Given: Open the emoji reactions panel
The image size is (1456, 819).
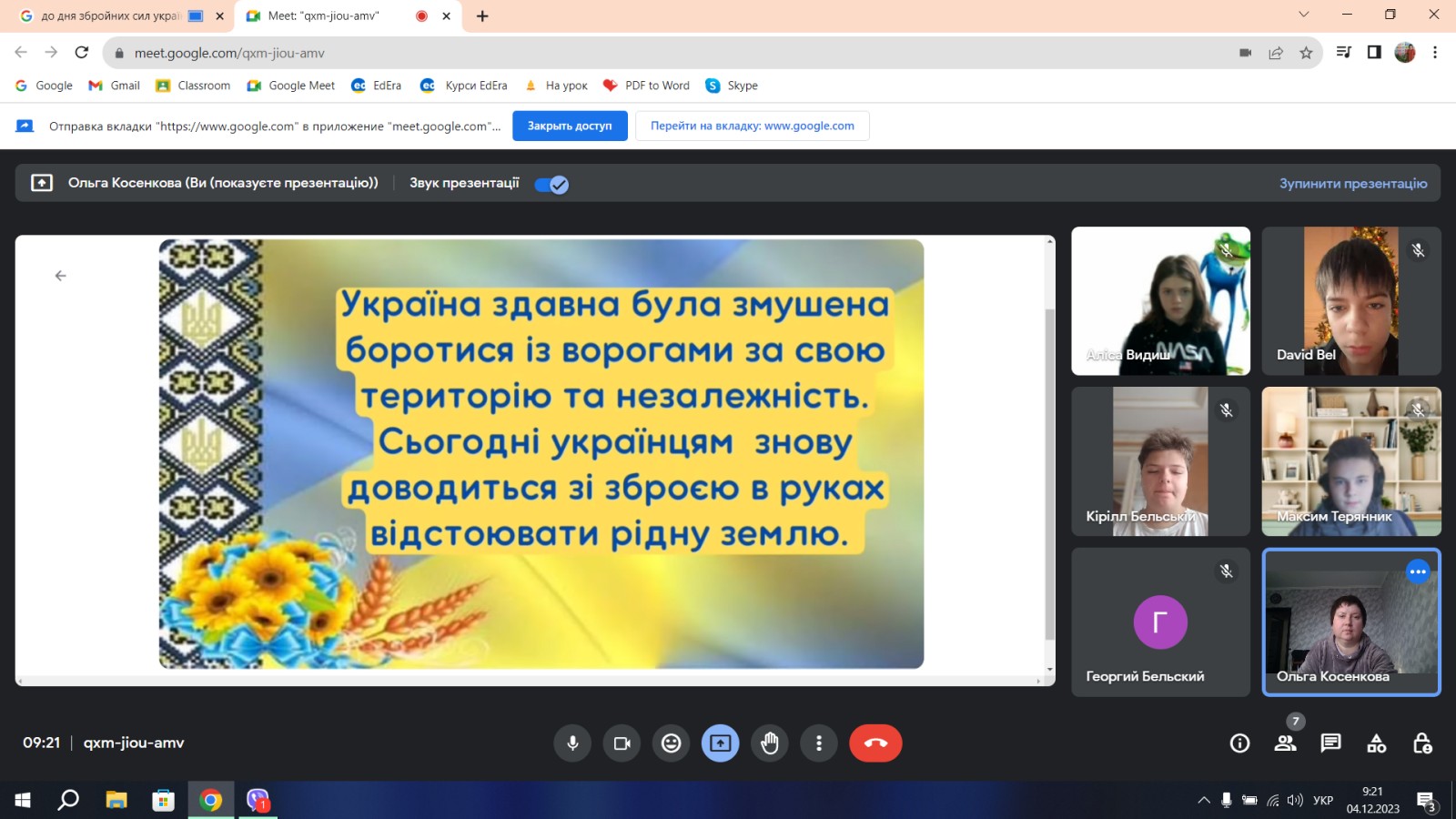Looking at the screenshot, I should [x=671, y=743].
